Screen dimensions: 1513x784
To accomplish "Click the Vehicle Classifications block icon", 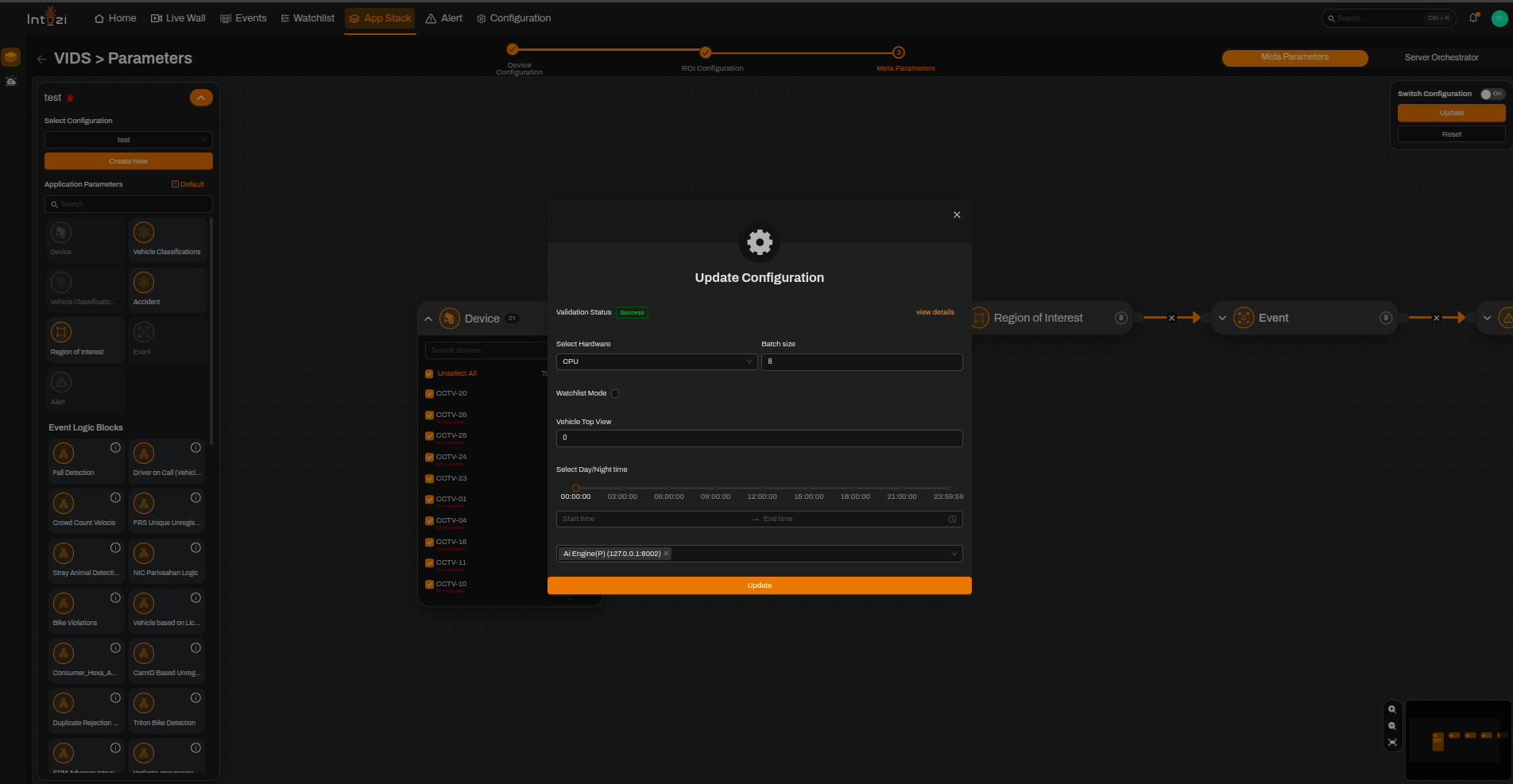I will click(144, 233).
